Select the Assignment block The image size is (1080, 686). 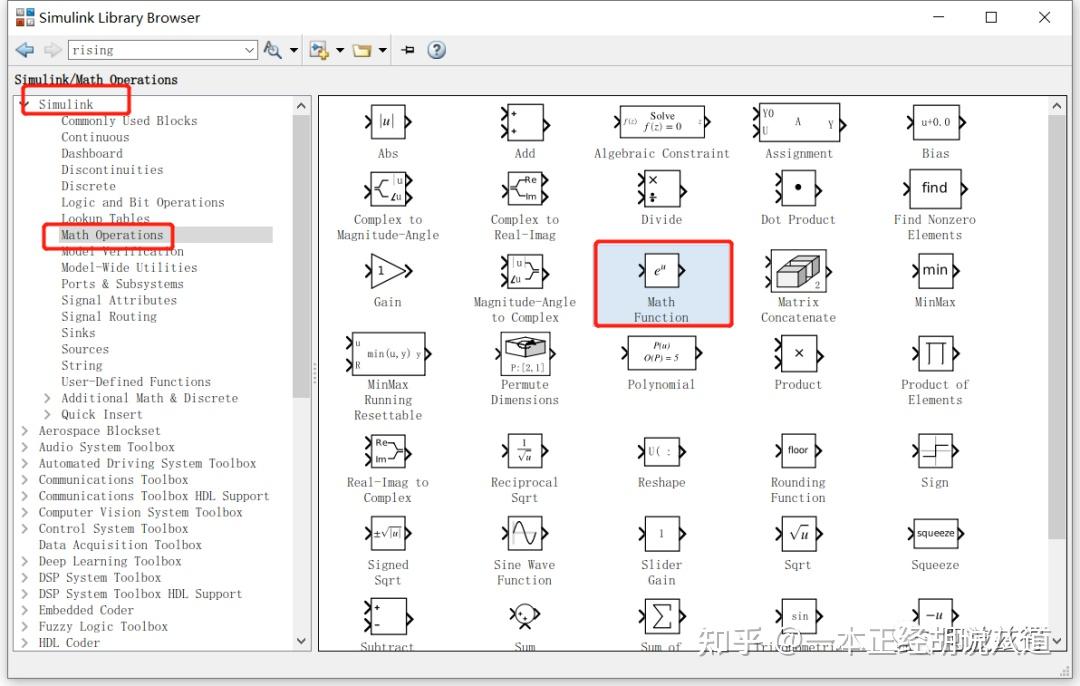coord(799,123)
